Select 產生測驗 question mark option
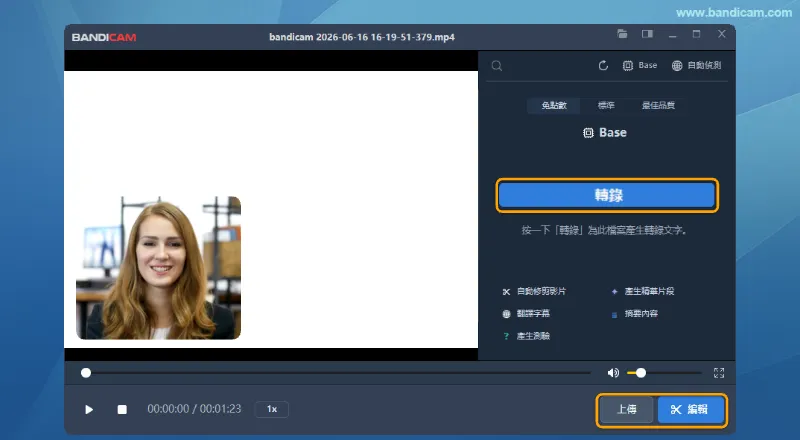800x440 pixels. (x=526, y=336)
